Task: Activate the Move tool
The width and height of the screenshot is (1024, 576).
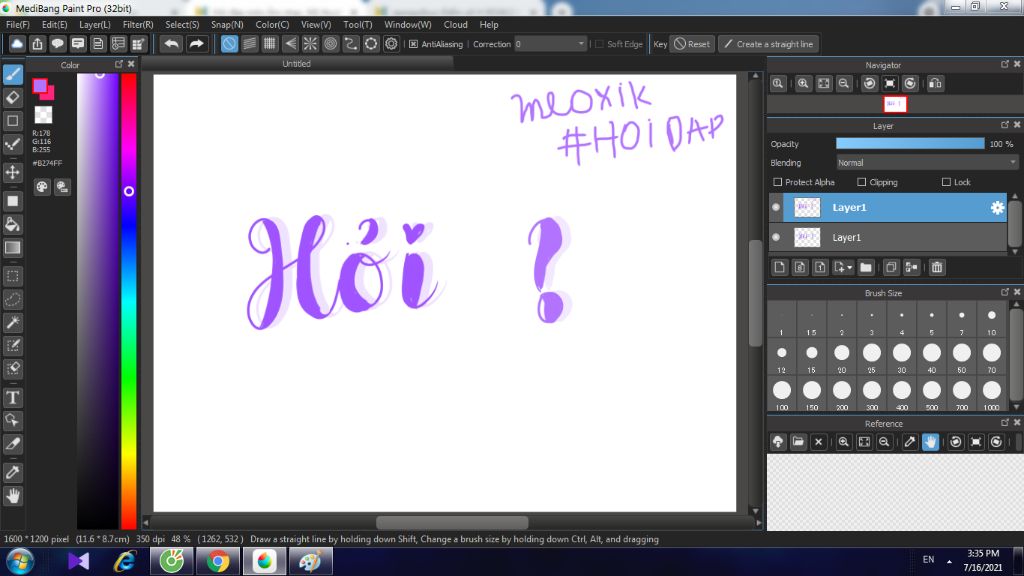Action: click(x=12, y=172)
